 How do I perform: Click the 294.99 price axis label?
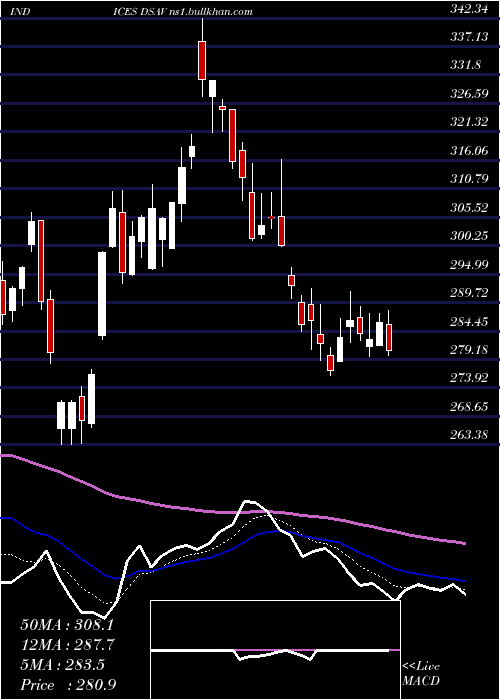tap(468, 265)
